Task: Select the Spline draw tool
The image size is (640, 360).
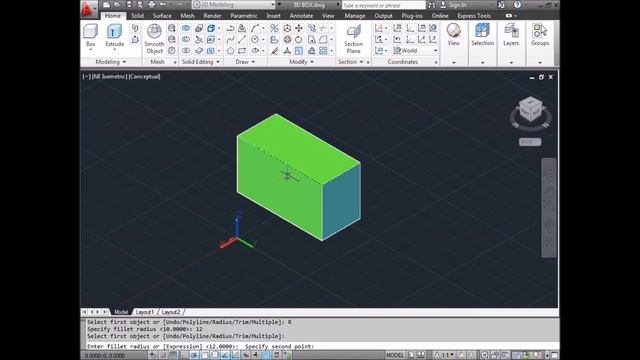Action: click(x=230, y=40)
